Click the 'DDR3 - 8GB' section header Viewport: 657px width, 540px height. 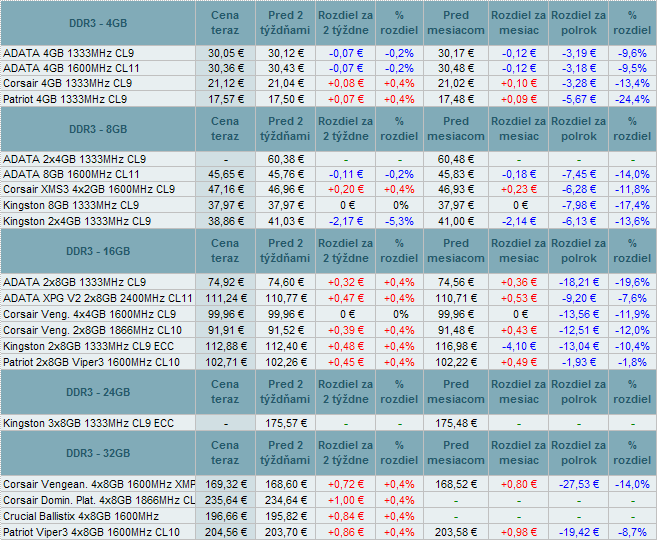pyautogui.click(x=98, y=129)
